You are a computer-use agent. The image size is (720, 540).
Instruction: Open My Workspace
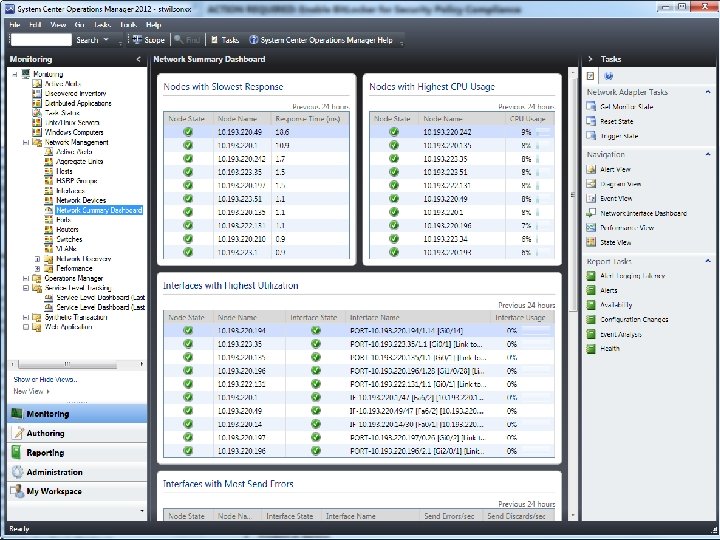(77, 491)
